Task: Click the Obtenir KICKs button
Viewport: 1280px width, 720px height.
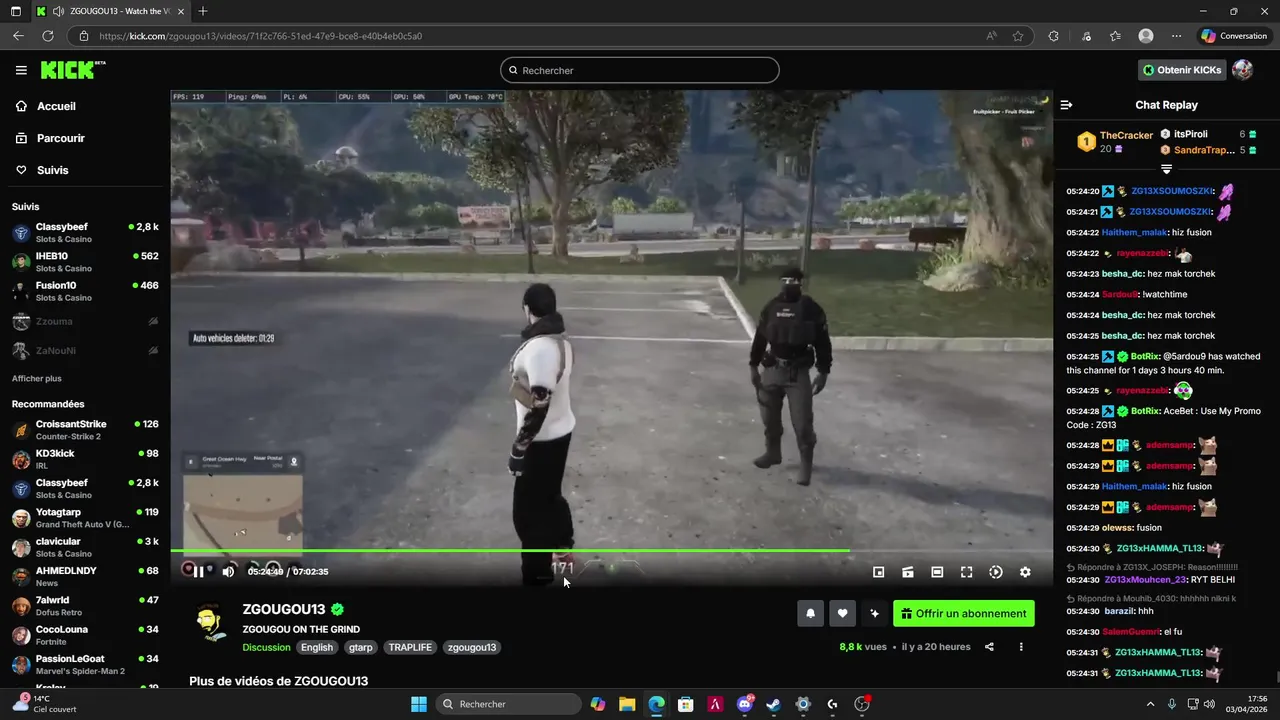Action: (x=1183, y=70)
